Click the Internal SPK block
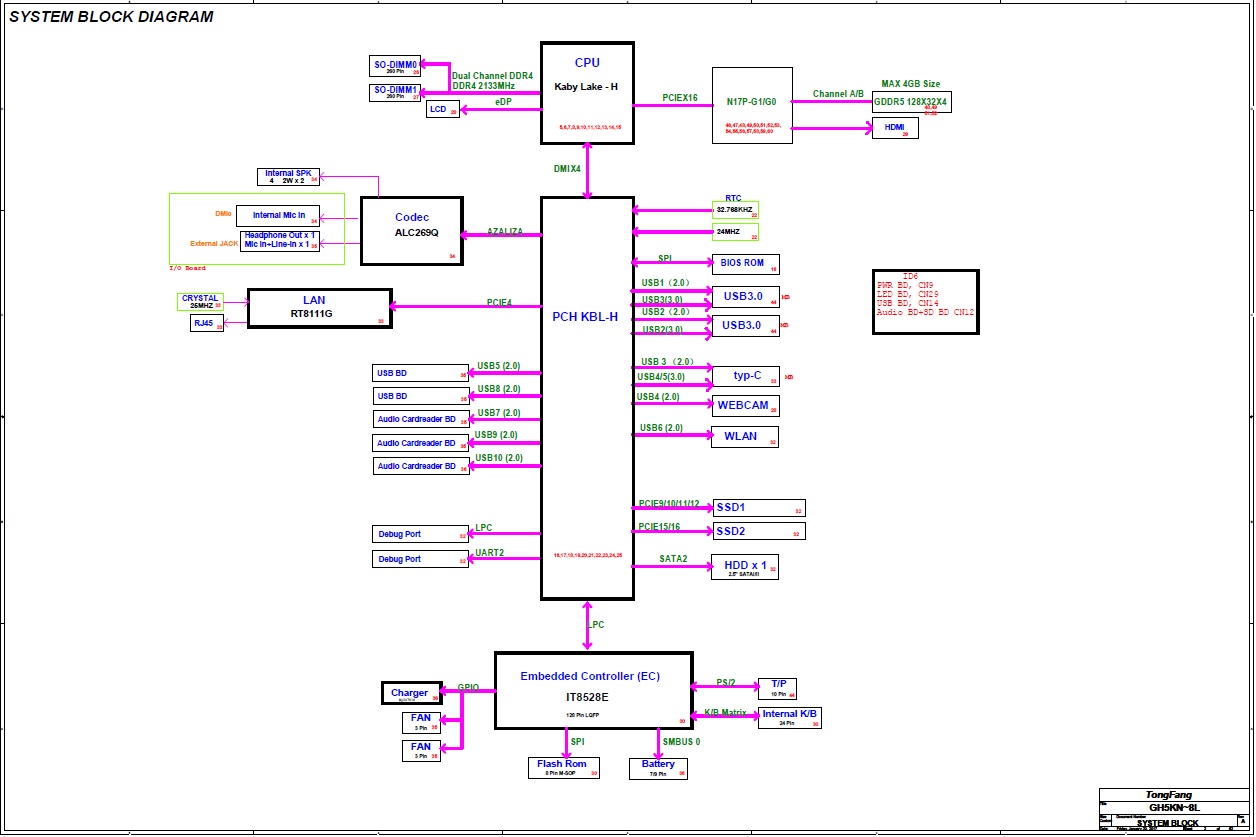Viewport: 1256px width, 837px height. coord(289,177)
